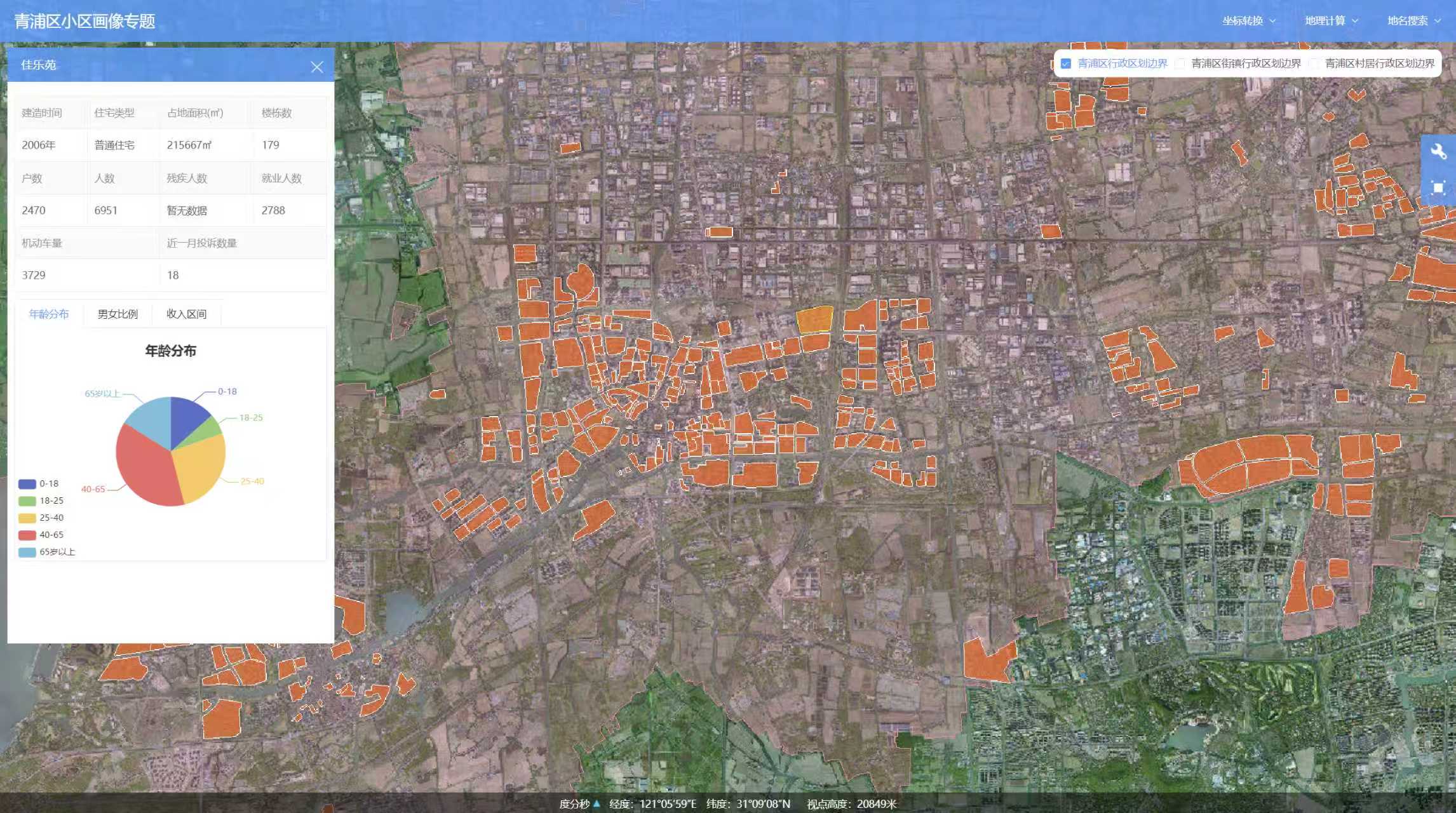
Task: Click the yellow highlighted community polygon
Action: pos(814,319)
